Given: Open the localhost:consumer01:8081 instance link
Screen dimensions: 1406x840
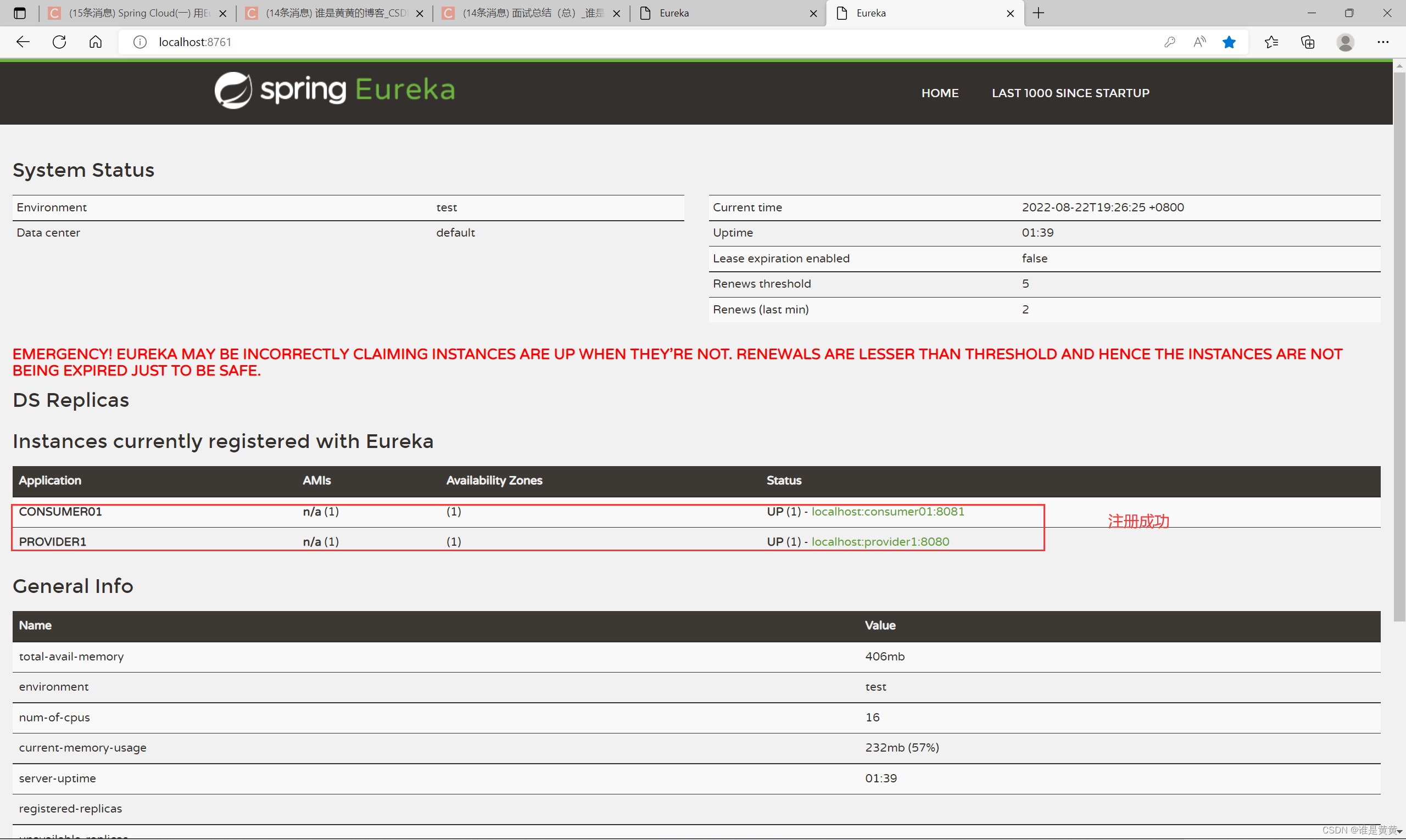Looking at the screenshot, I should tap(888, 511).
